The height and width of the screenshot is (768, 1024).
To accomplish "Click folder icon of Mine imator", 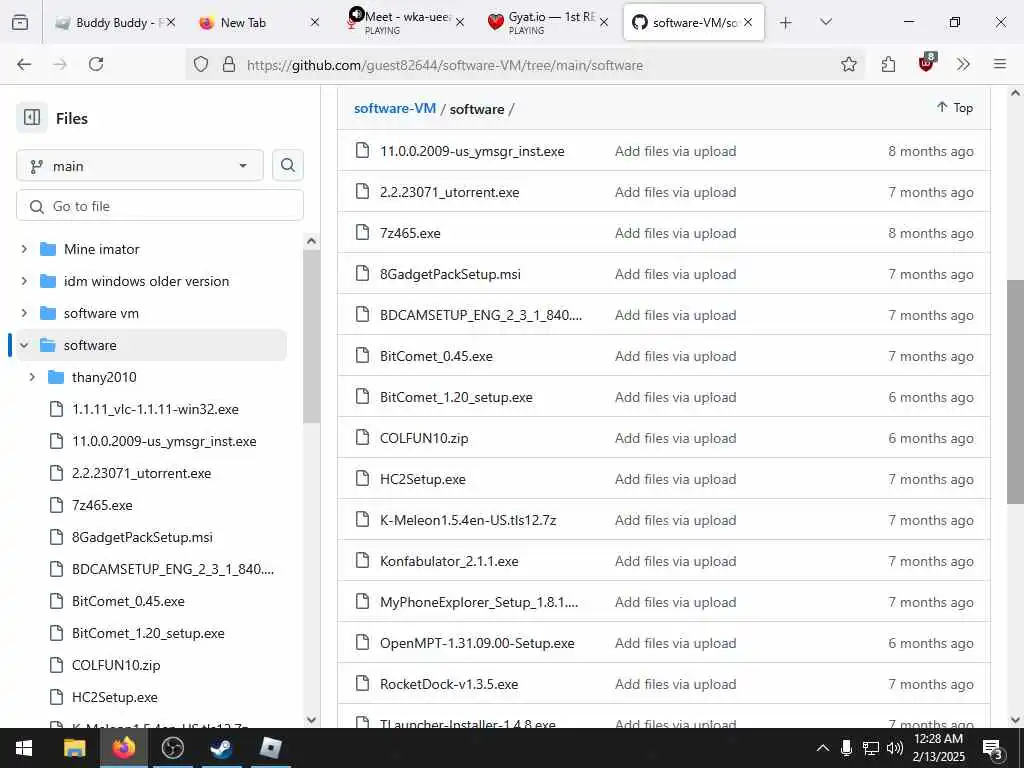I will [48, 249].
